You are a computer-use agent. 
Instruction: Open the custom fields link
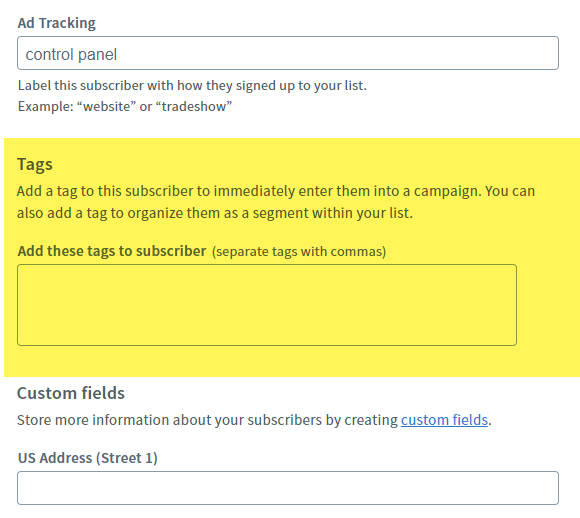point(444,420)
